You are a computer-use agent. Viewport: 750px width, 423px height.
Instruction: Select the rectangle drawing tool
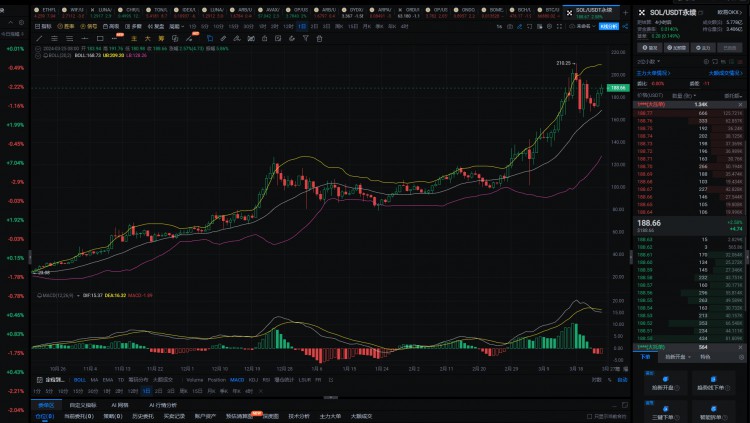click(x=100, y=38)
